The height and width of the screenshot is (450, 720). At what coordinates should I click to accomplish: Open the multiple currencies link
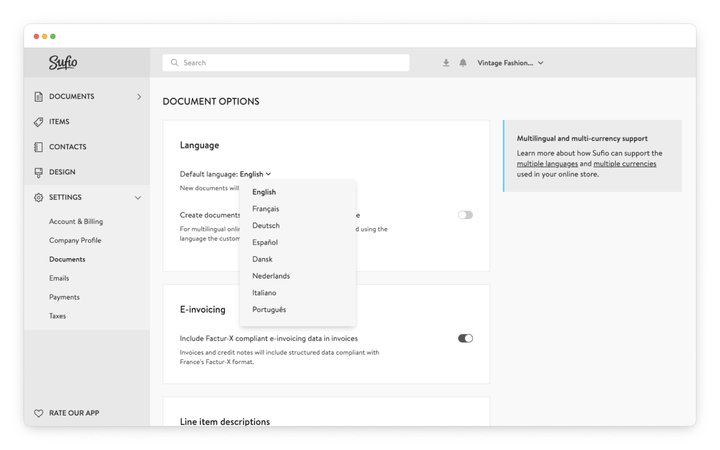point(625,164)
